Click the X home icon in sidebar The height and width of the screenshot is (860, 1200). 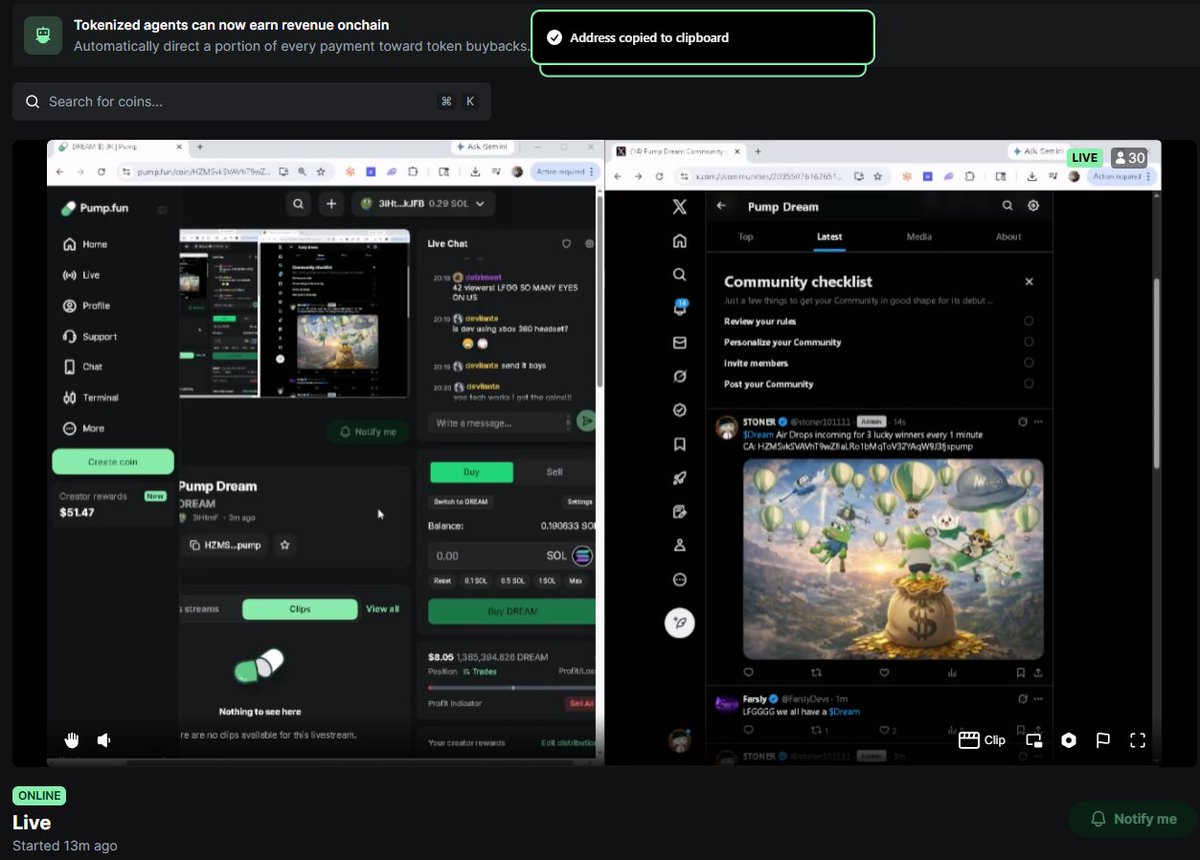click(680, 241)
